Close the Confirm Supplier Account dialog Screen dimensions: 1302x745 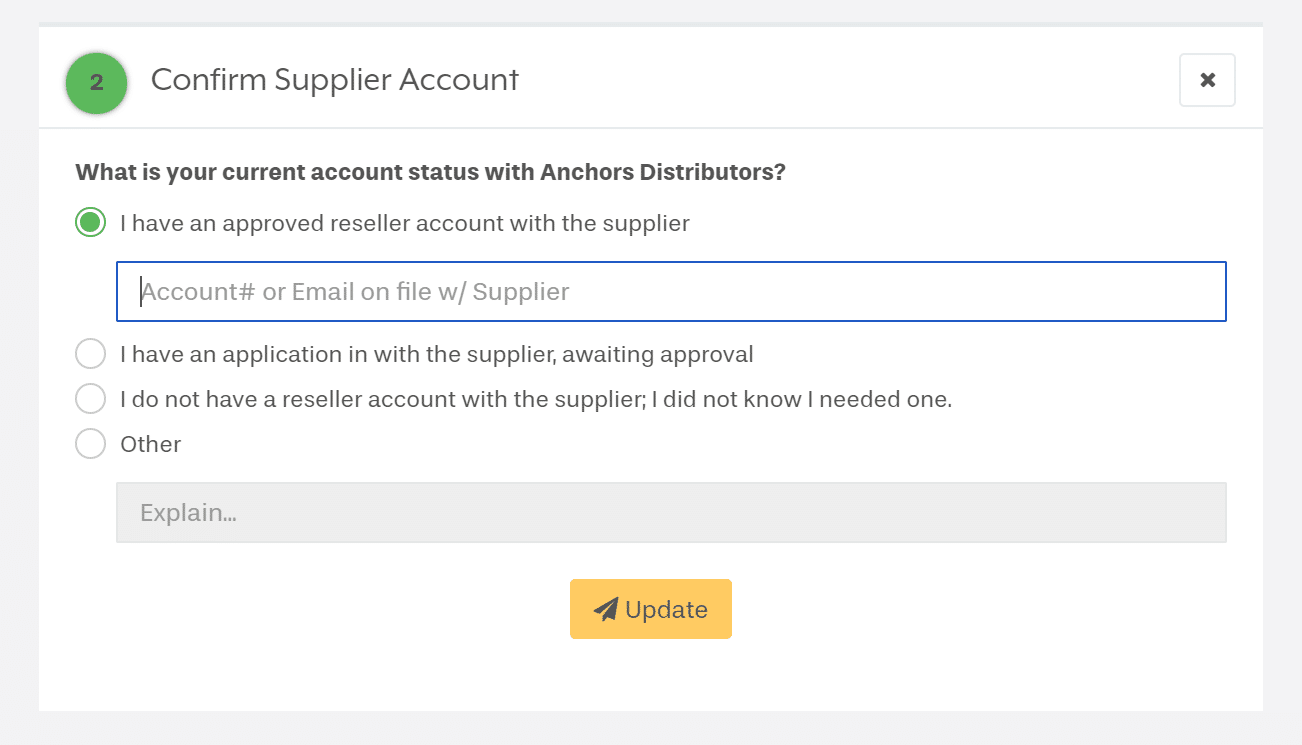pos(1207,80)
